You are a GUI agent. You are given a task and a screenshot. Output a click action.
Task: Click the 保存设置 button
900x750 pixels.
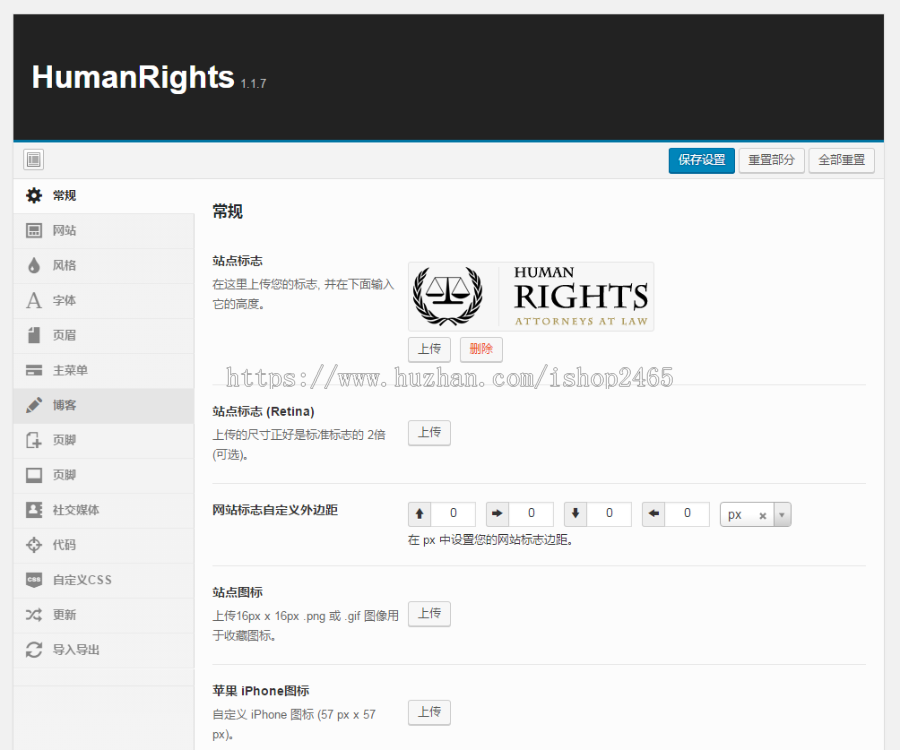coord(701,160)
